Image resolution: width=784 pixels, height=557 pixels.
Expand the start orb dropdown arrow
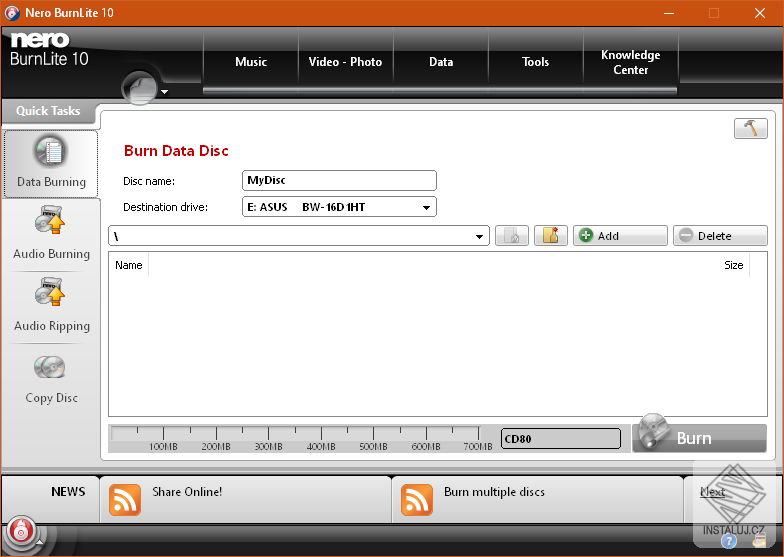tap(164, 92)
